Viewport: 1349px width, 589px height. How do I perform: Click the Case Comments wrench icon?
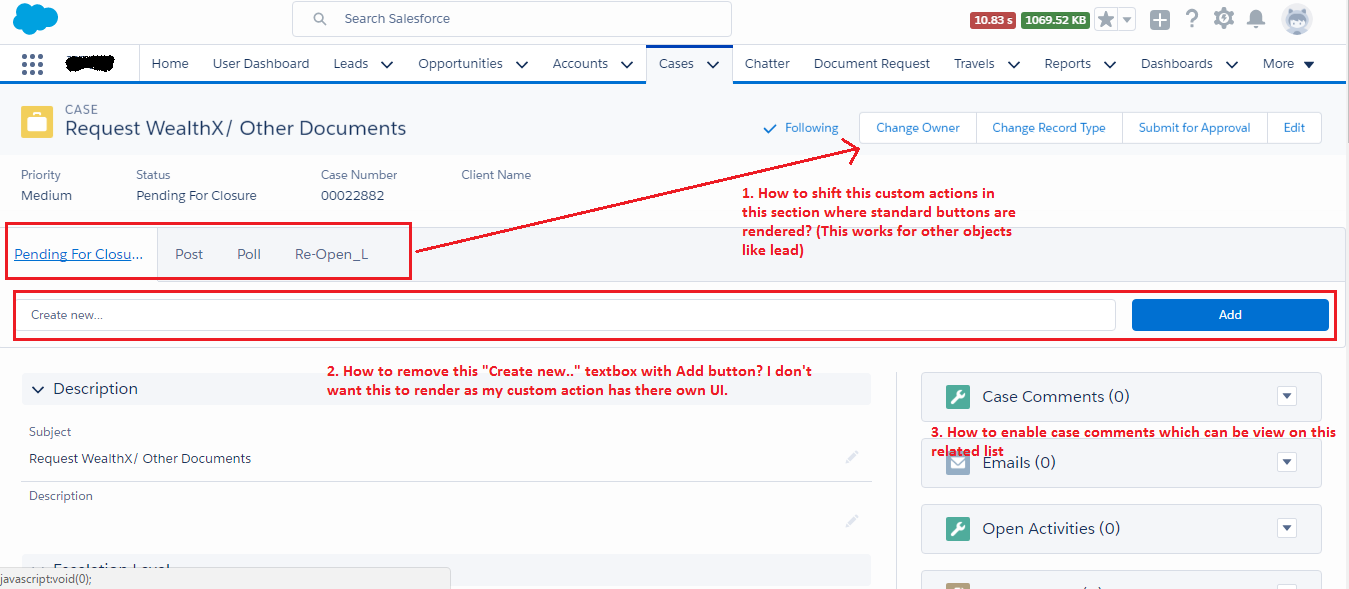pos(958,397)
